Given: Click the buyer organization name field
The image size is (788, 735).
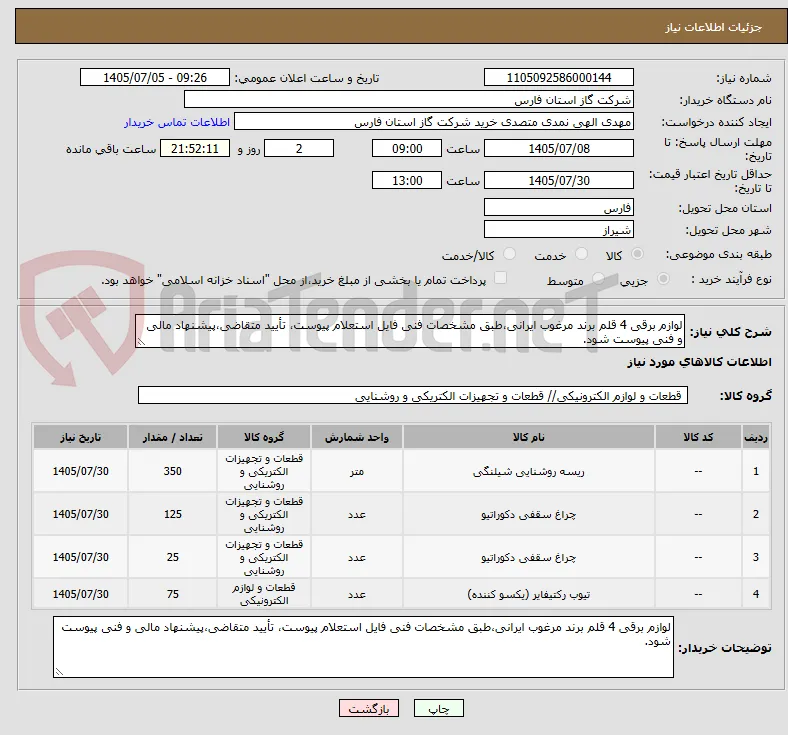Looking at the screenshot, I should click(409, 99).
